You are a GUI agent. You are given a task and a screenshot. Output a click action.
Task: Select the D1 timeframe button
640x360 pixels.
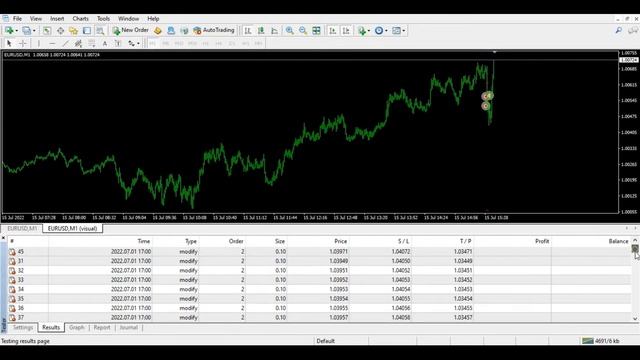coord(232,43)
